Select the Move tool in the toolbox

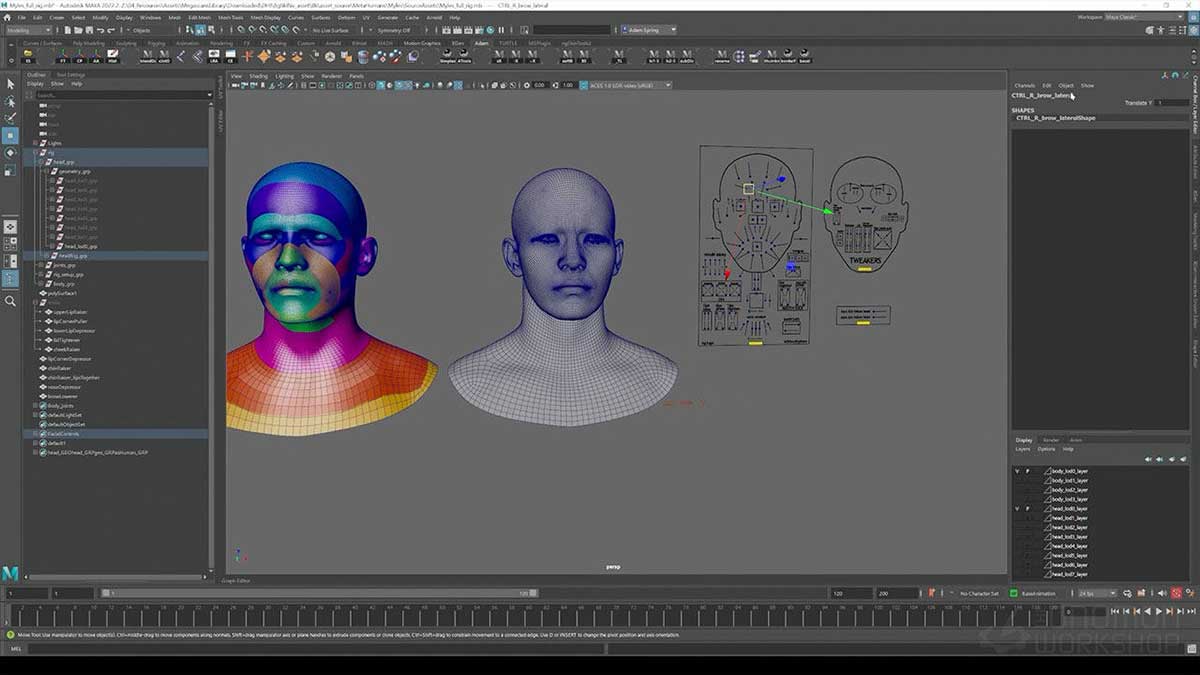(x=10, y=137)
